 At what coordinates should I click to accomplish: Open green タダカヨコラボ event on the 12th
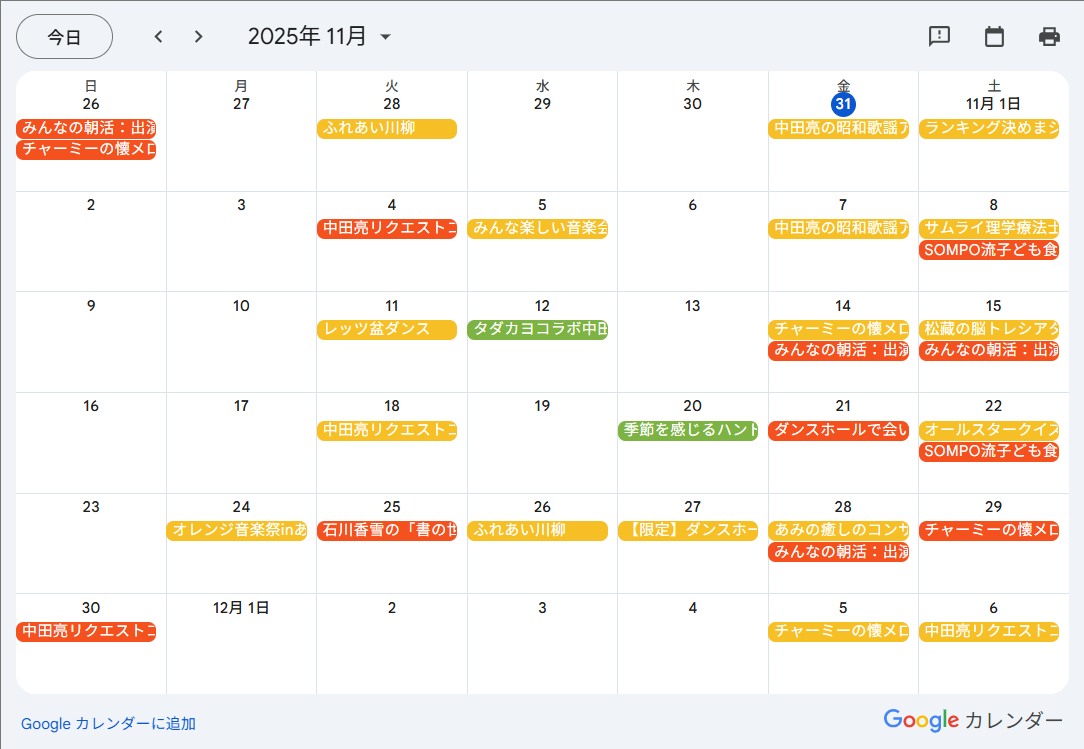pyautogui.click(x=537, y=330)
